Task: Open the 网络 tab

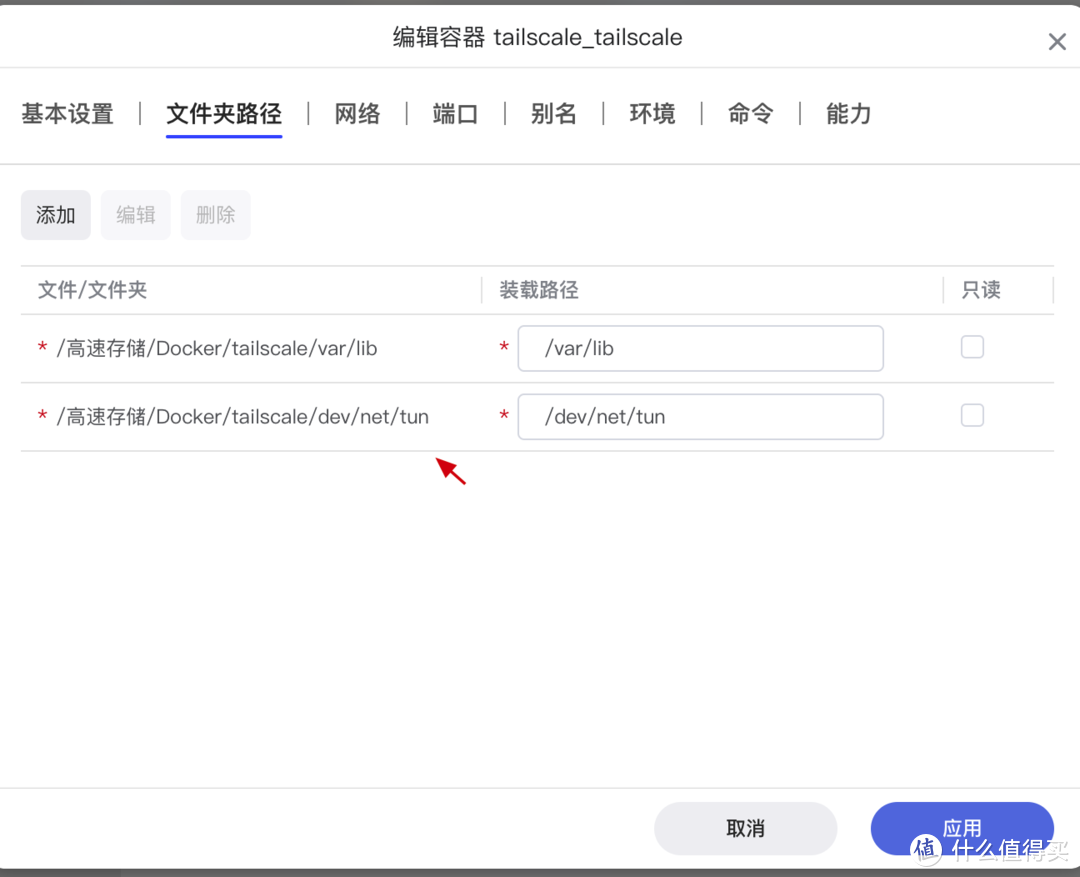Action: (357, 114)
